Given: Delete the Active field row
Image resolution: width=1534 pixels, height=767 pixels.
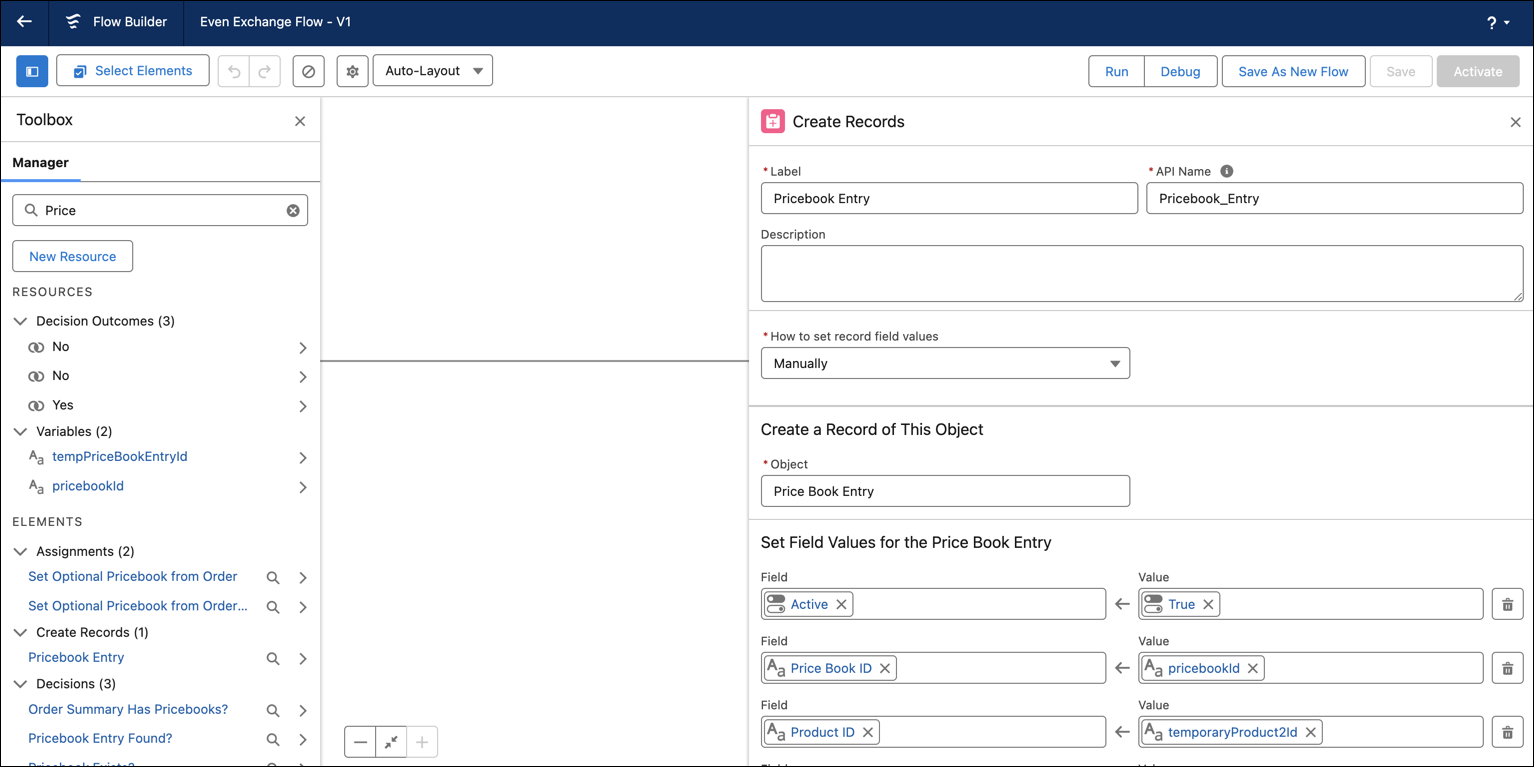Looking at the screenshot, I should (x=1507, y=604).
